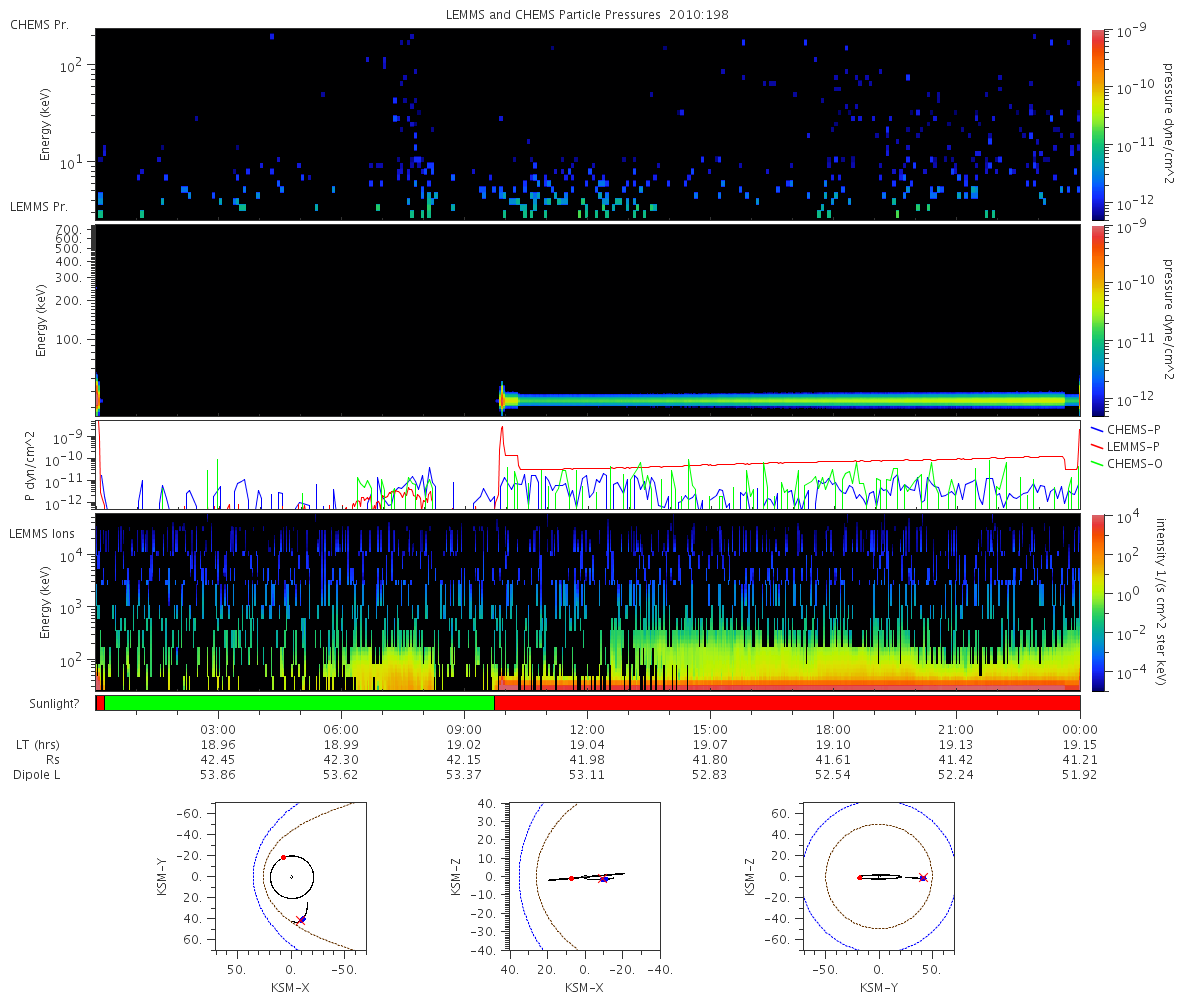Click the red dot on the KSM-X/KSM-Z orbit plot
This screenshot has height=1000, width=1200.
coord(571,878)
